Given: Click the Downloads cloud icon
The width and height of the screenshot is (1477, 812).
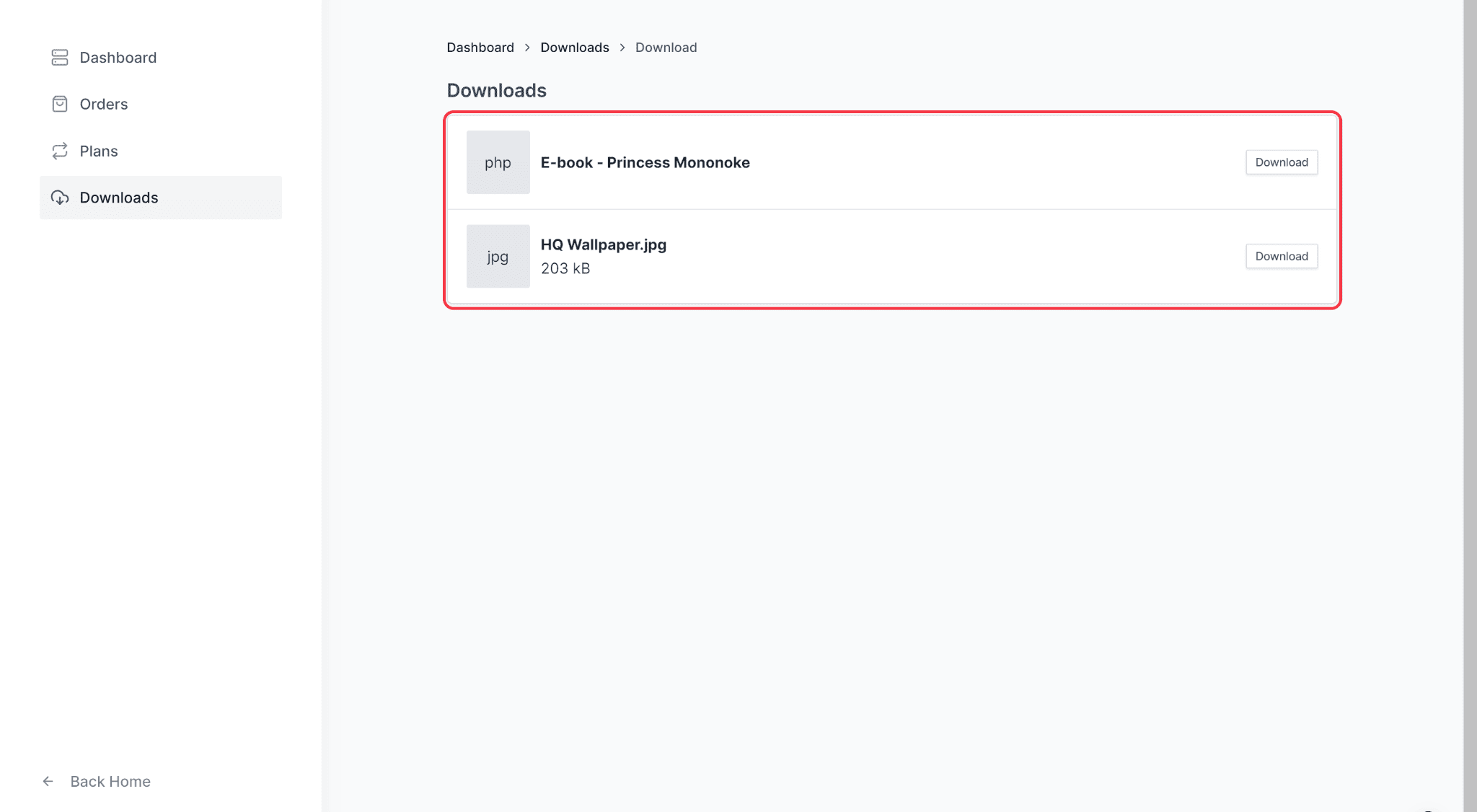Looking at the screenshot, I should click(x=60, y=198).
